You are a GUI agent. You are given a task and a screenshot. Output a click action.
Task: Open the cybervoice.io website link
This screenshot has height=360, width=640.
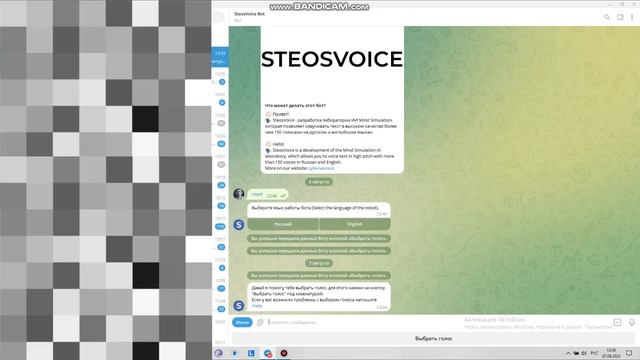click(x=321, y=168)
